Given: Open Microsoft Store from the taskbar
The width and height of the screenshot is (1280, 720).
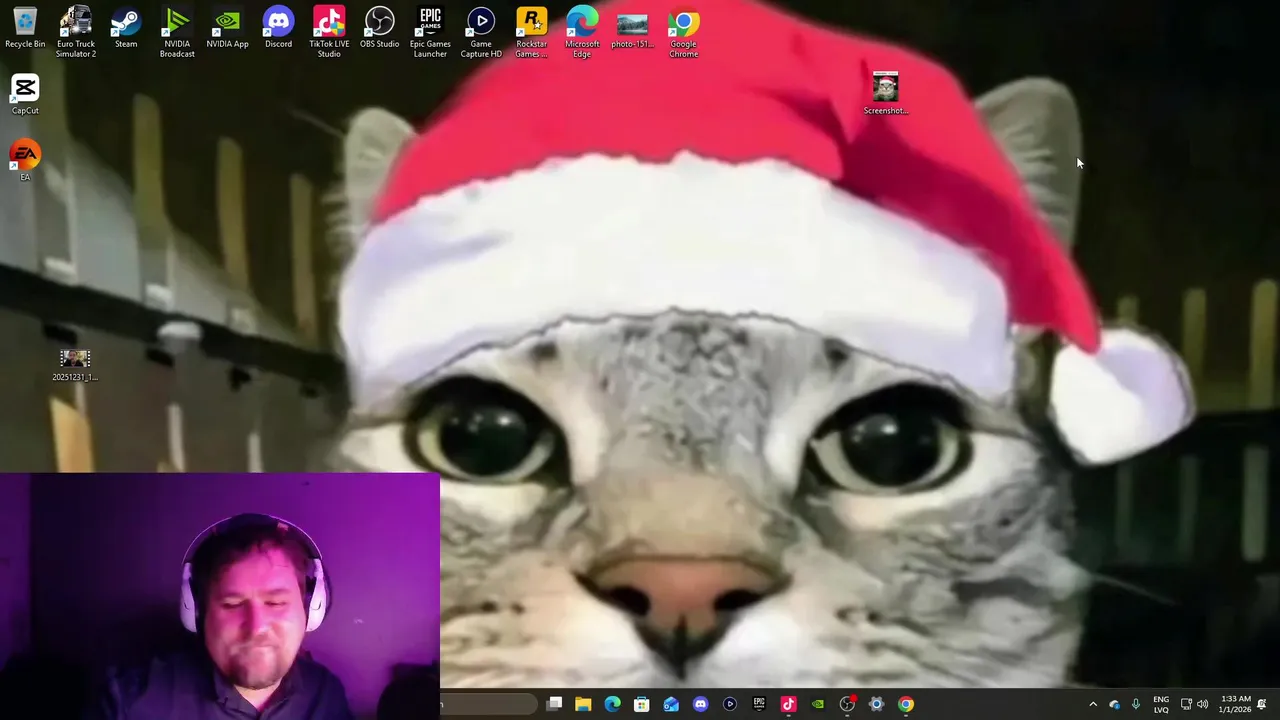Looking at the screenshot, I should pyautogui.click(x=642, y=704).
